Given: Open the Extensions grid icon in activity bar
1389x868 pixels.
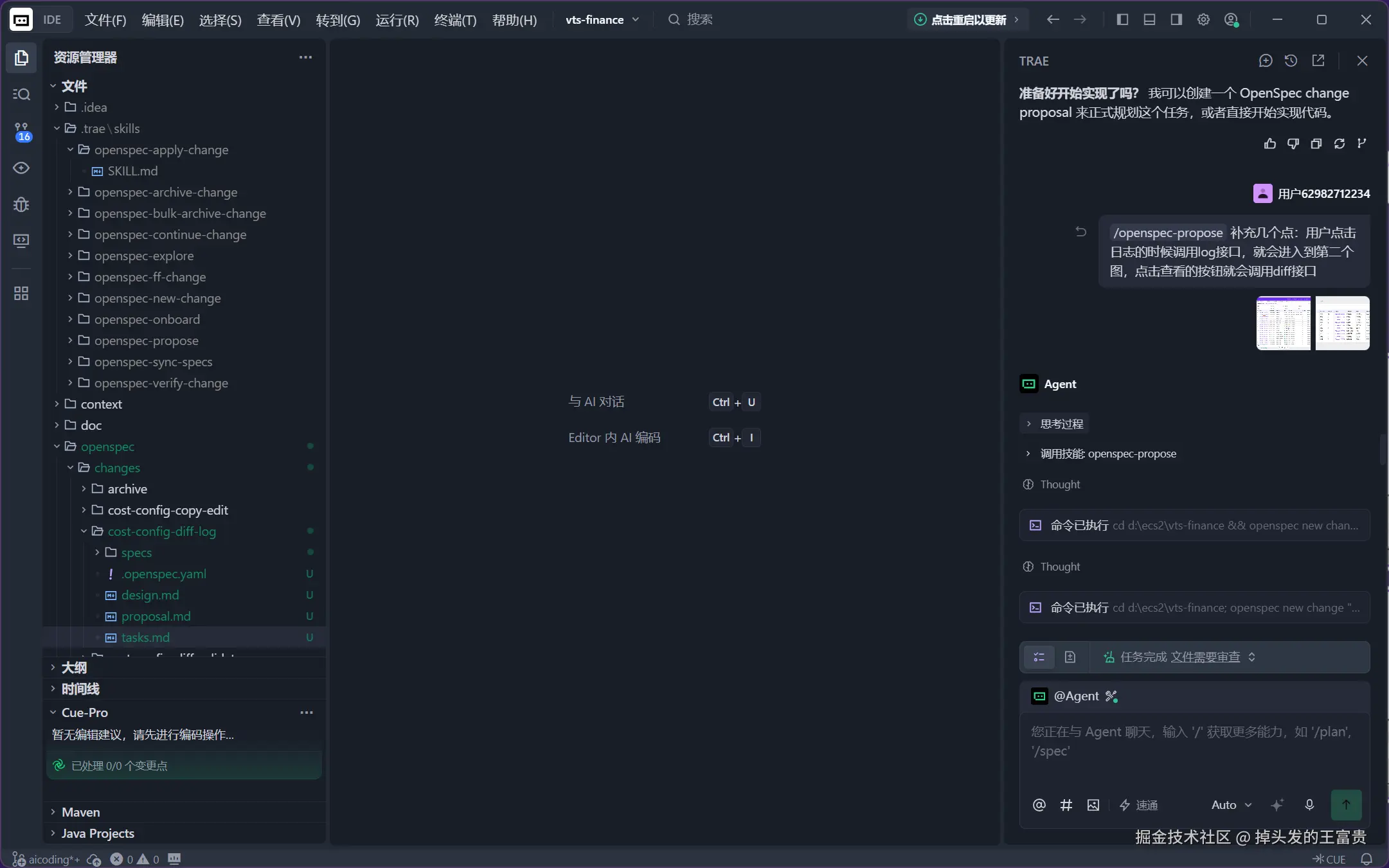Looking at the screenshot, I should tap(21, 294).
